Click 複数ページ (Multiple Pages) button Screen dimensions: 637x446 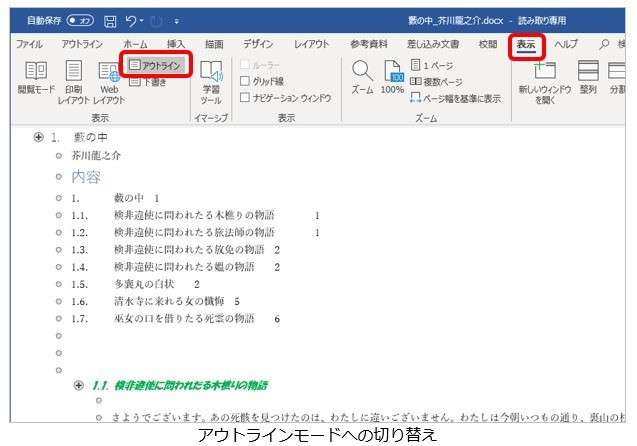point(436,81)
